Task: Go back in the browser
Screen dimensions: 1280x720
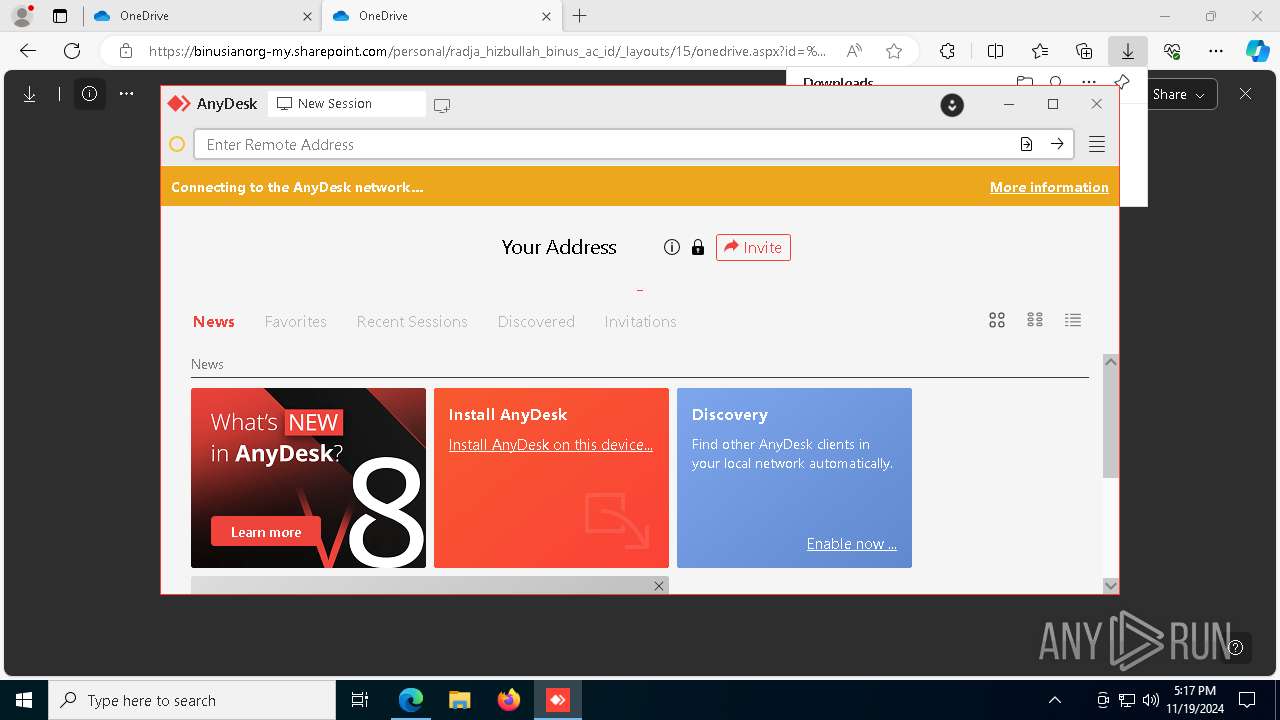Action: click(x=28, y=51)
